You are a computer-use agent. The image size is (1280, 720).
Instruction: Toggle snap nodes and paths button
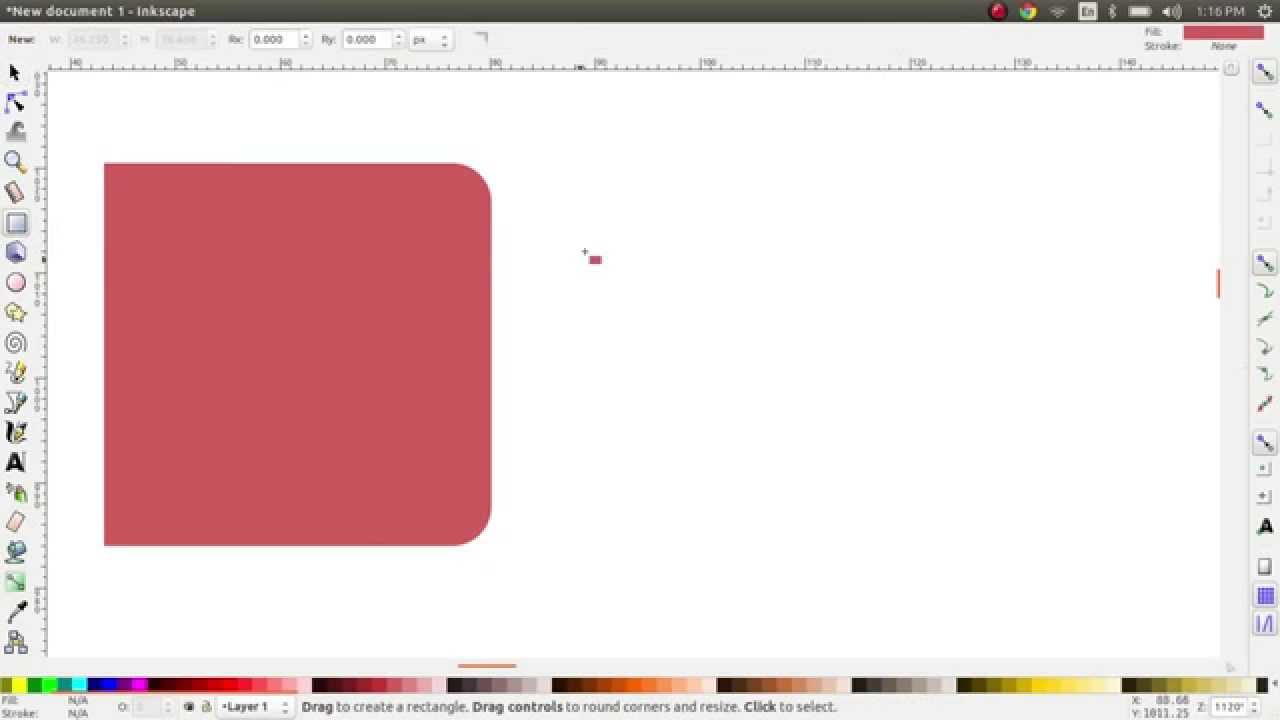pyautogui.click(x=1265, y=264)
